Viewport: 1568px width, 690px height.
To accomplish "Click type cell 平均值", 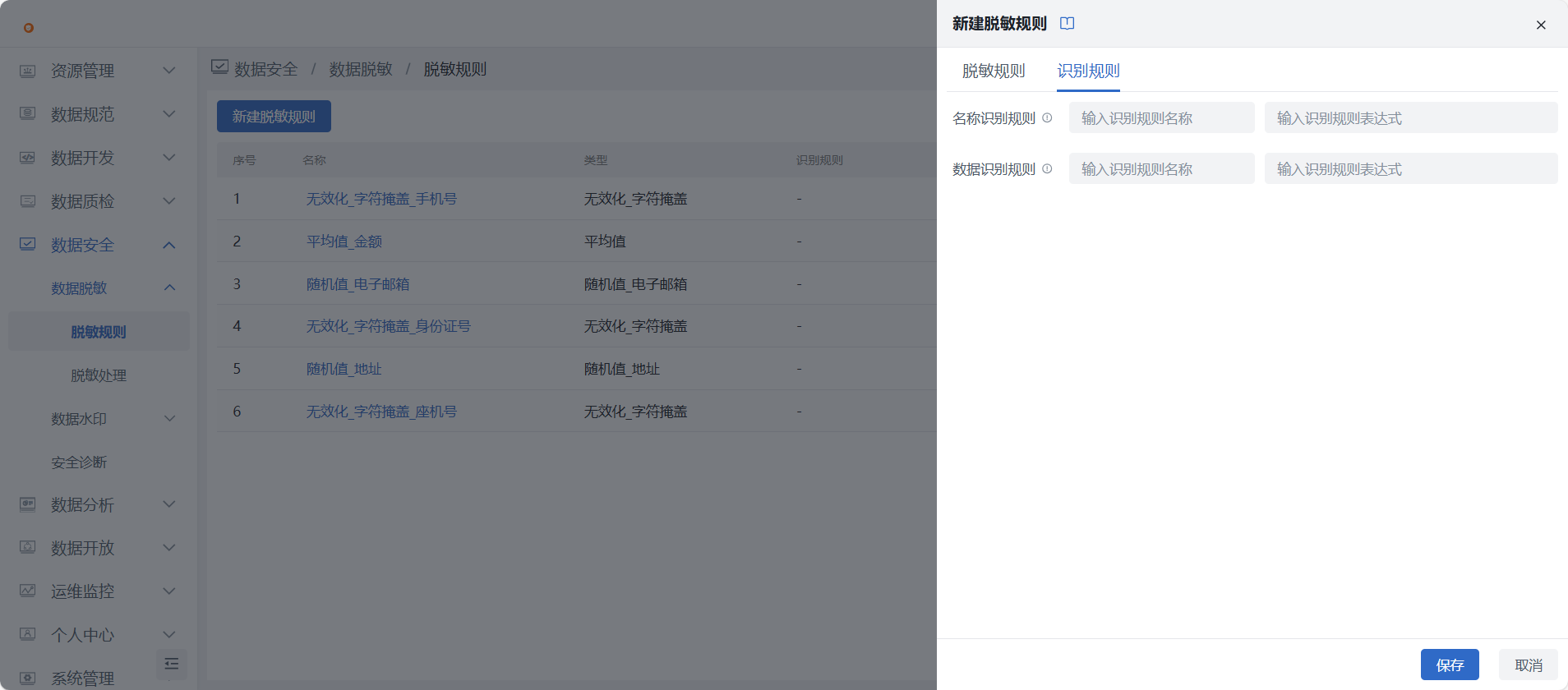I will tap(605, 241).
